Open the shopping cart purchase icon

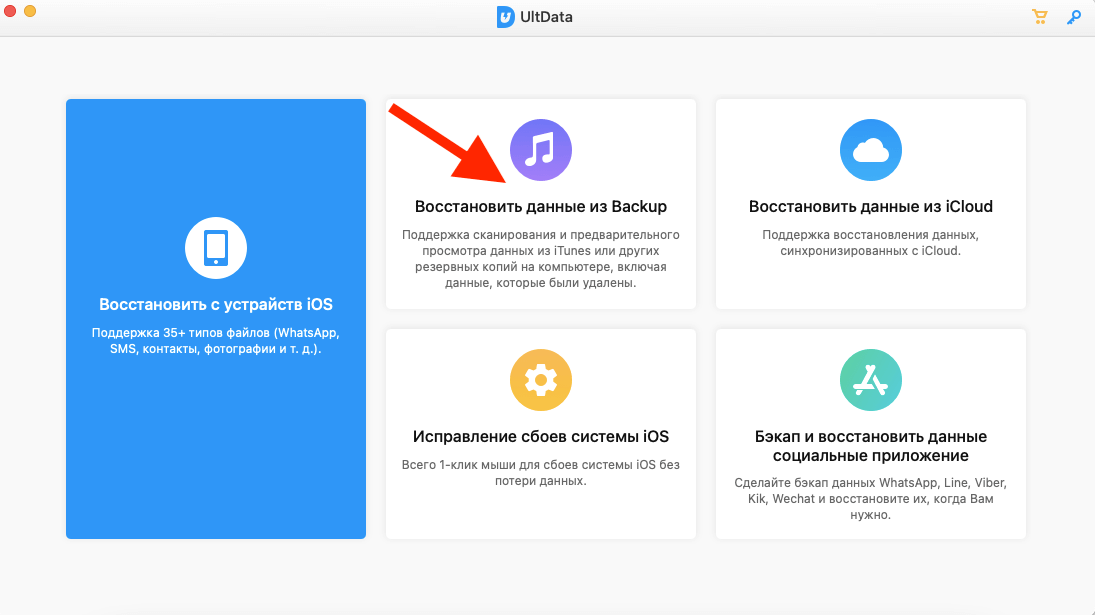click(x=1040, y=17)
